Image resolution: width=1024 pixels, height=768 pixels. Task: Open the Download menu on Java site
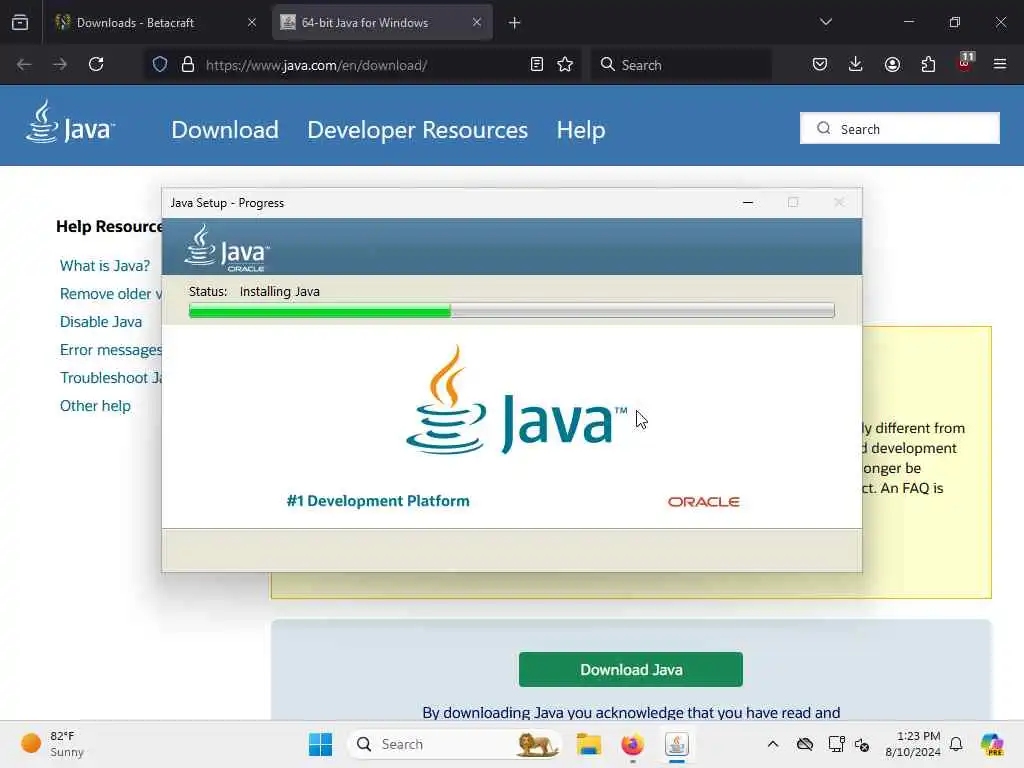click(225, 130)
